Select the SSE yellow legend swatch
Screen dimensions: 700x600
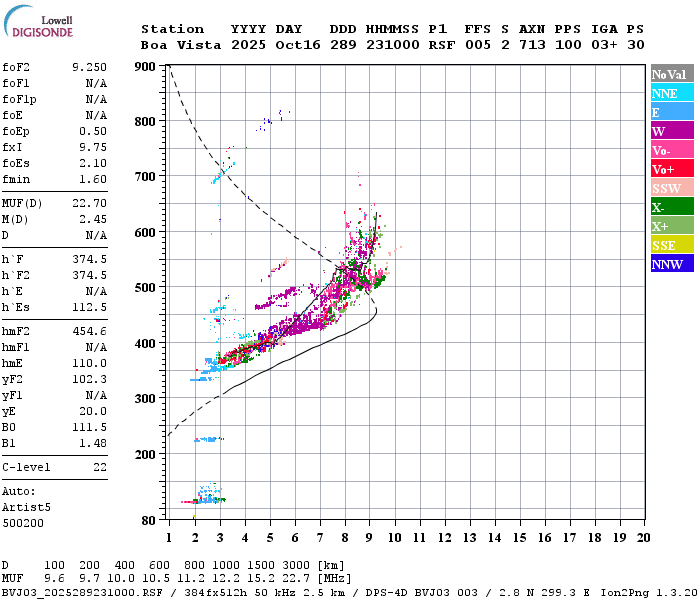click(672, 245)
